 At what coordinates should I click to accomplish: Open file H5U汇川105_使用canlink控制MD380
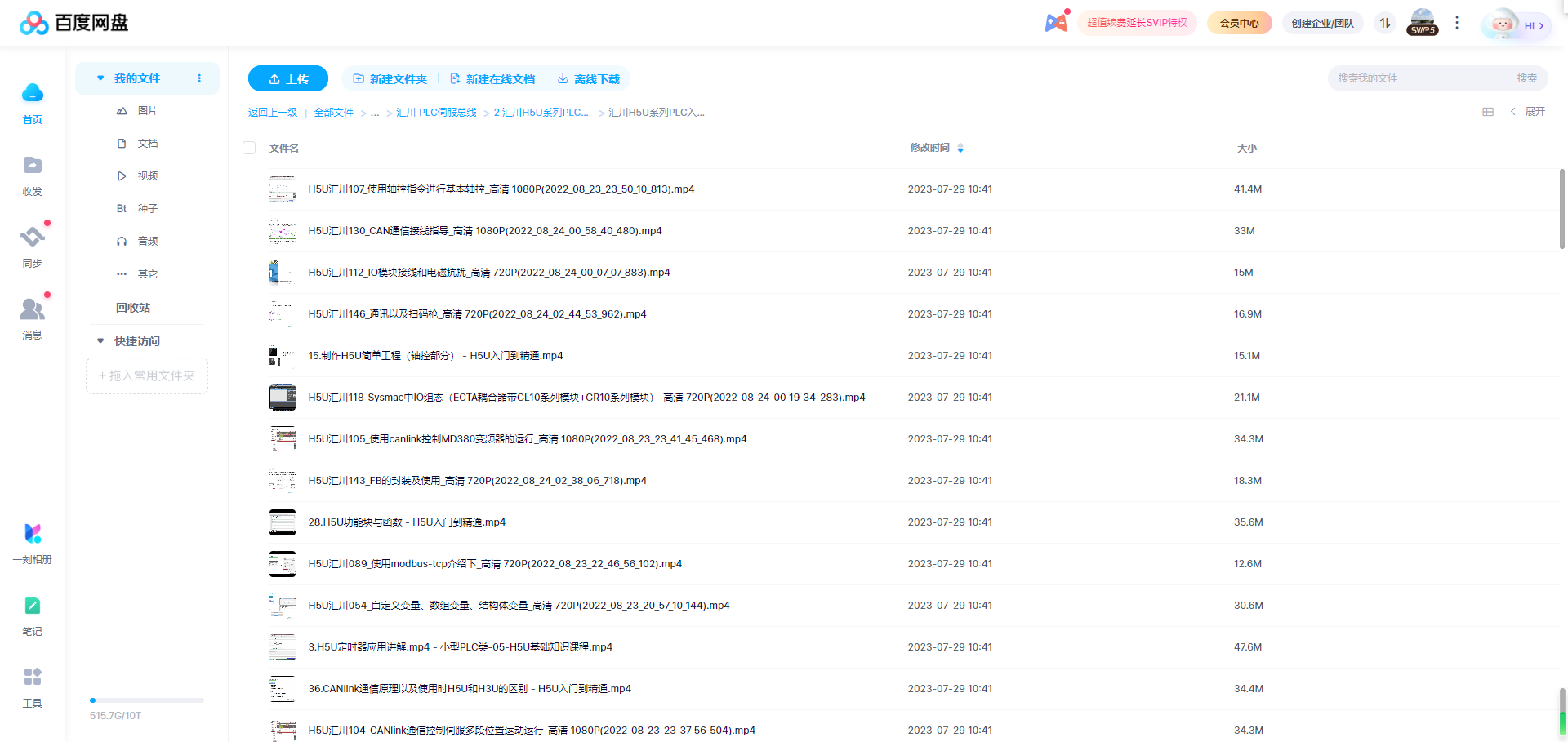tap(528, 439)
